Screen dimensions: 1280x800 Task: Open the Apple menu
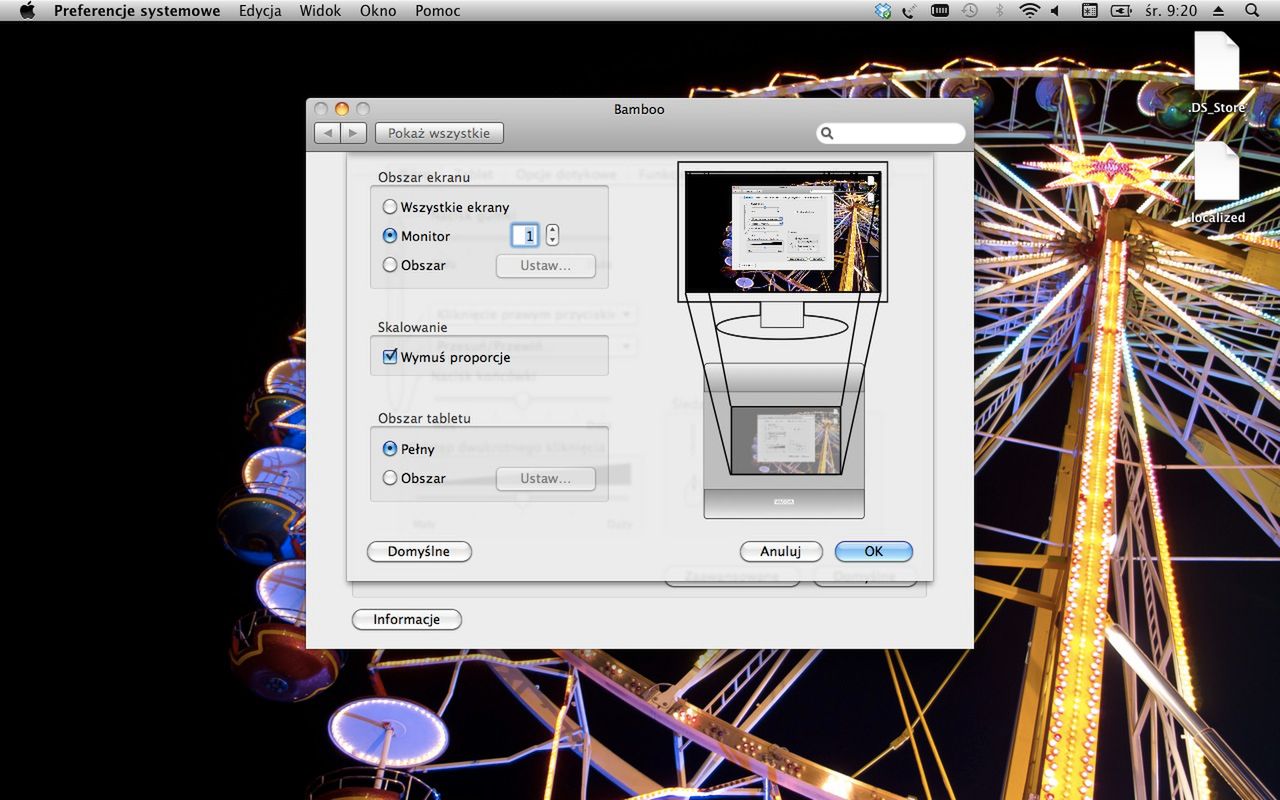(x=27, y=11)
